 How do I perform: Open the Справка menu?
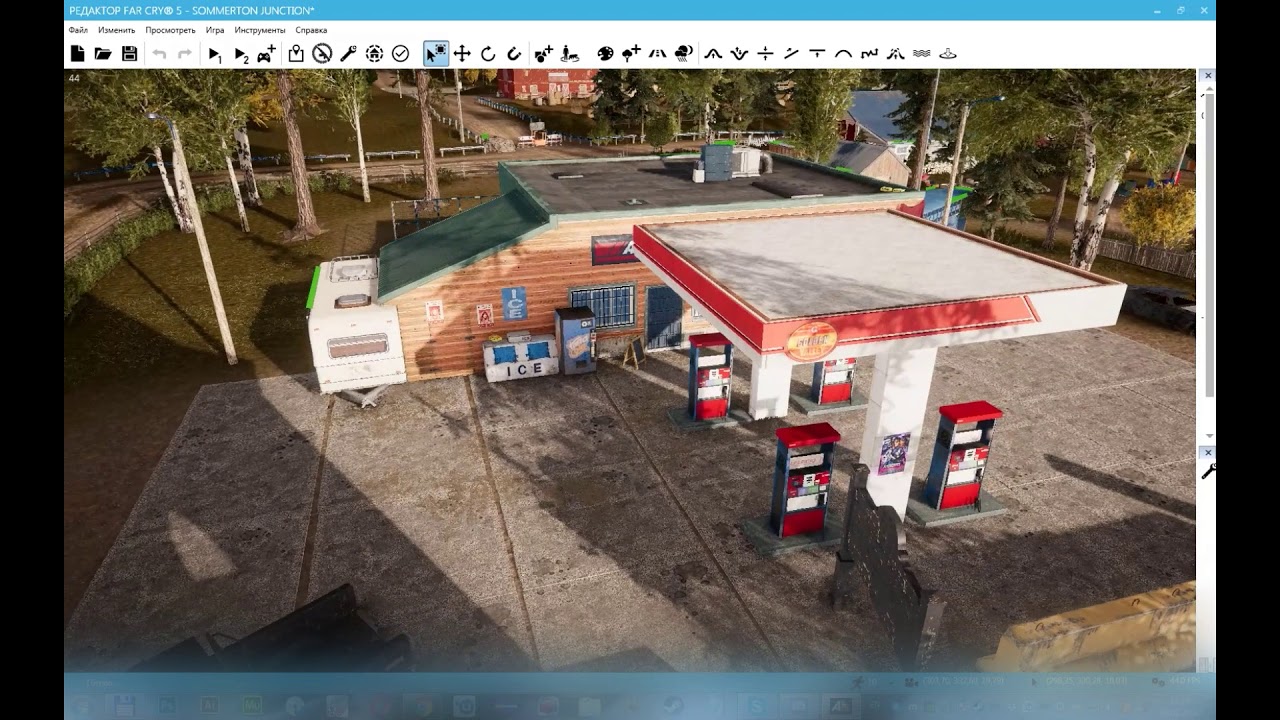(311, 30)
